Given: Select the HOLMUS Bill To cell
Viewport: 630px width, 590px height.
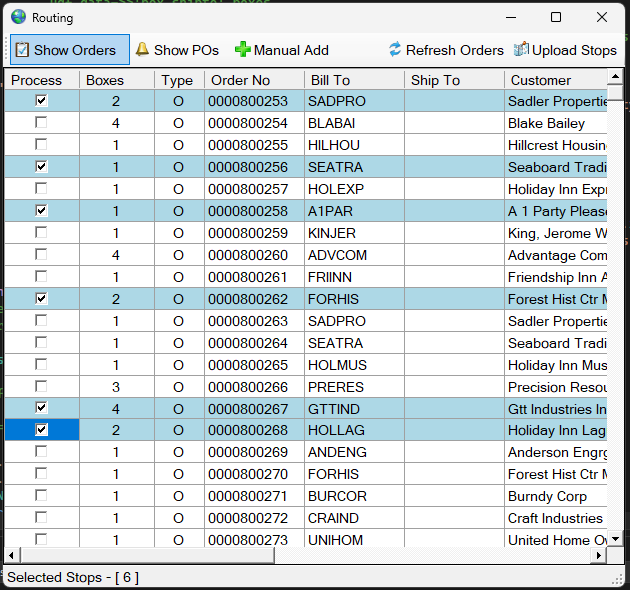Looking at the screenshot, I should pos(354,365).
